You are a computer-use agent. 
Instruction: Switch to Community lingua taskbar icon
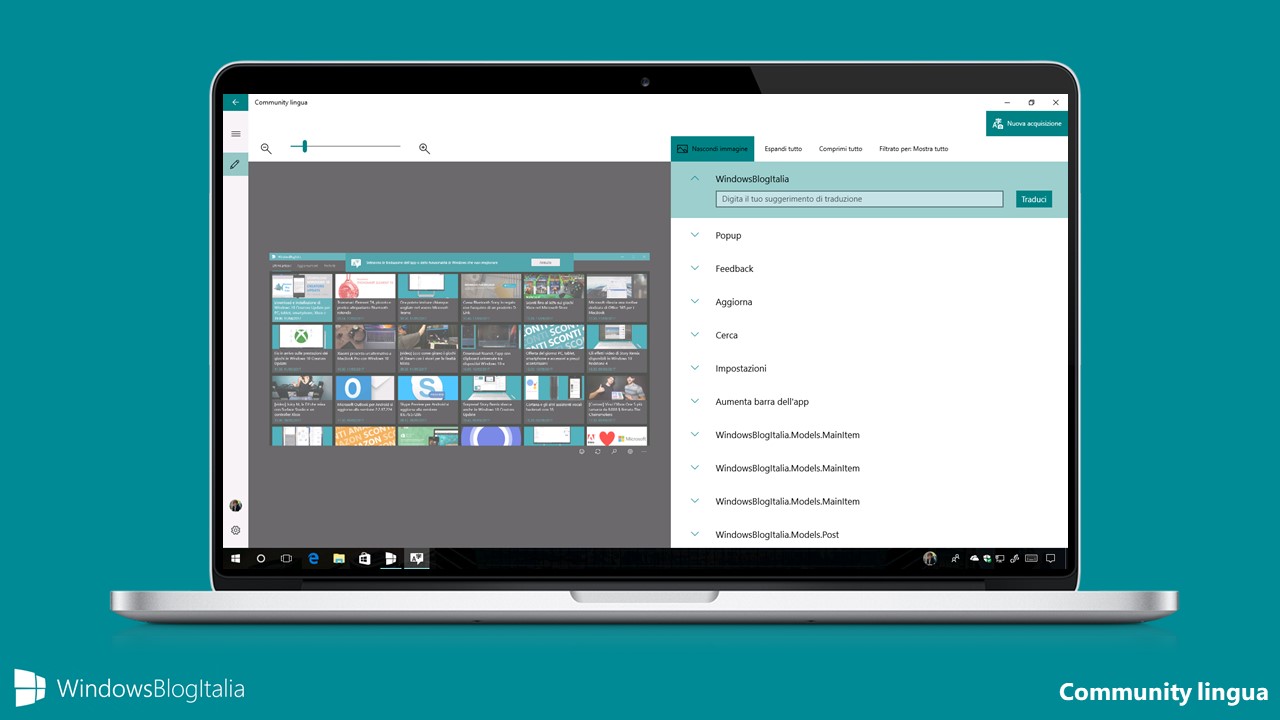(x=416, y=558)
